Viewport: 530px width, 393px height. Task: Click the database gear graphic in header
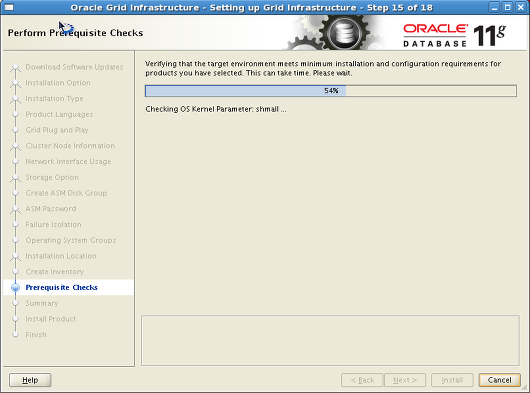tap(345, 33)
